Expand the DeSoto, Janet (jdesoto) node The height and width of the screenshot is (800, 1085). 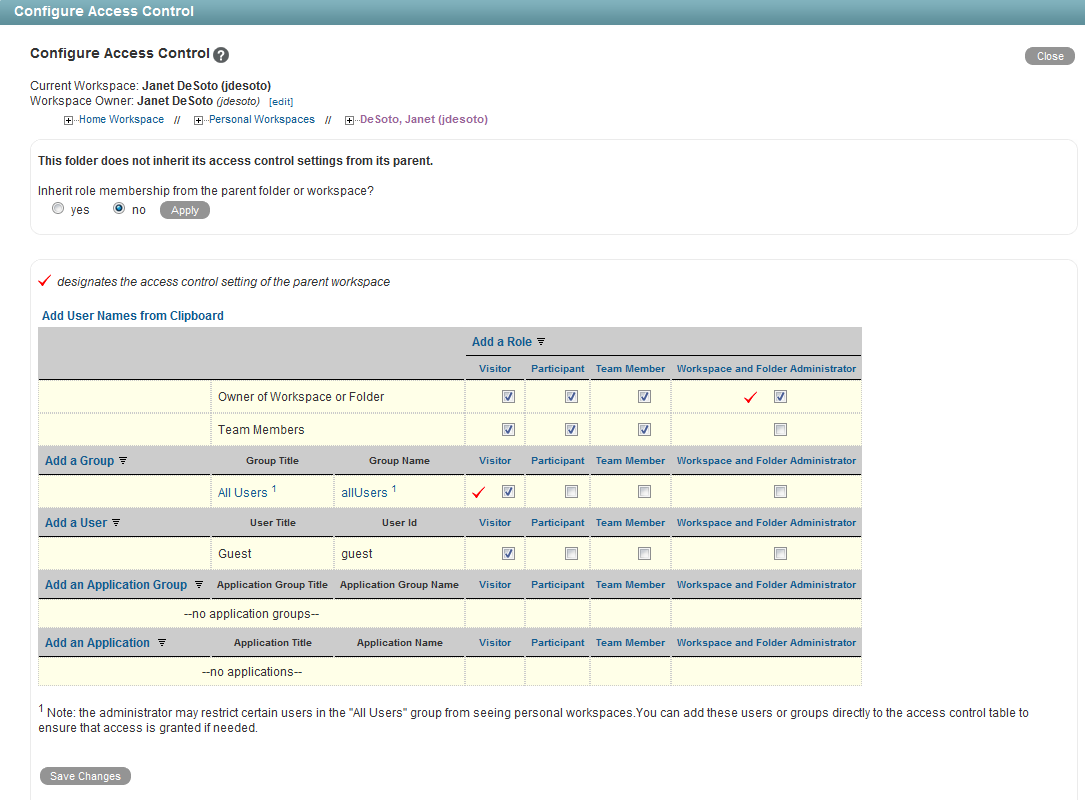point(349,119)
